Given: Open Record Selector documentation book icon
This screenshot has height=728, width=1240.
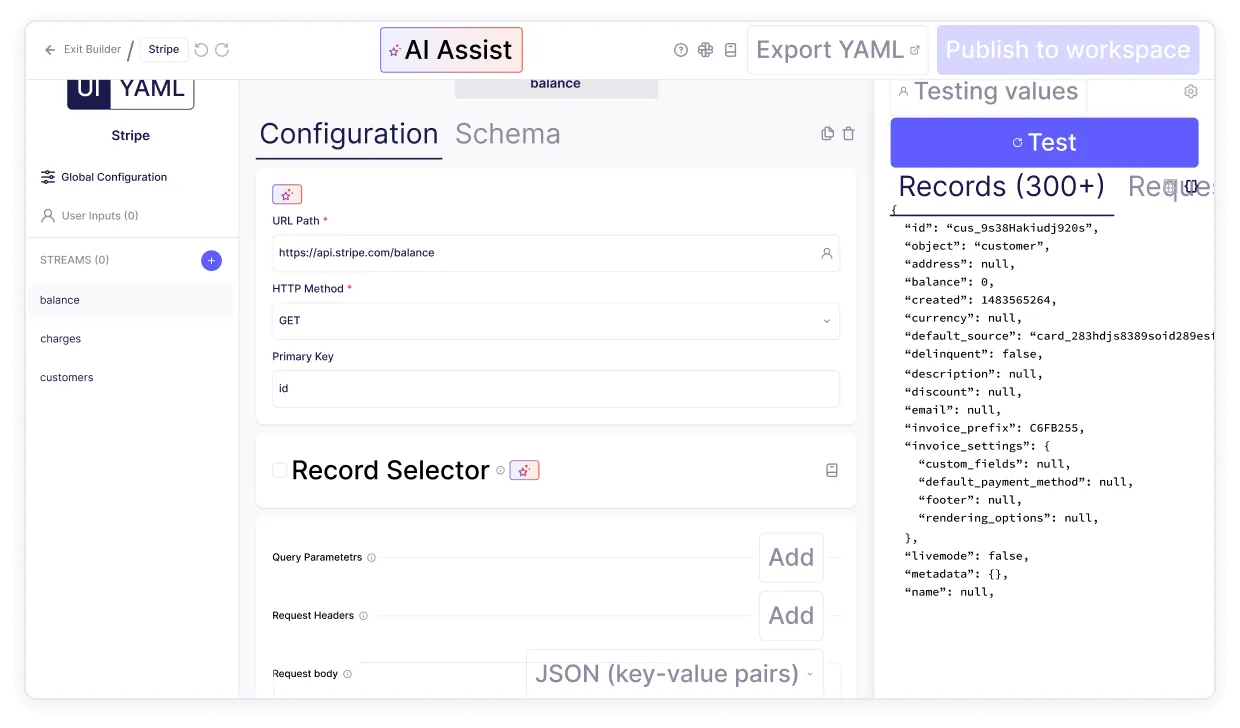Looking at the screenshot, I should pos(832,470).
